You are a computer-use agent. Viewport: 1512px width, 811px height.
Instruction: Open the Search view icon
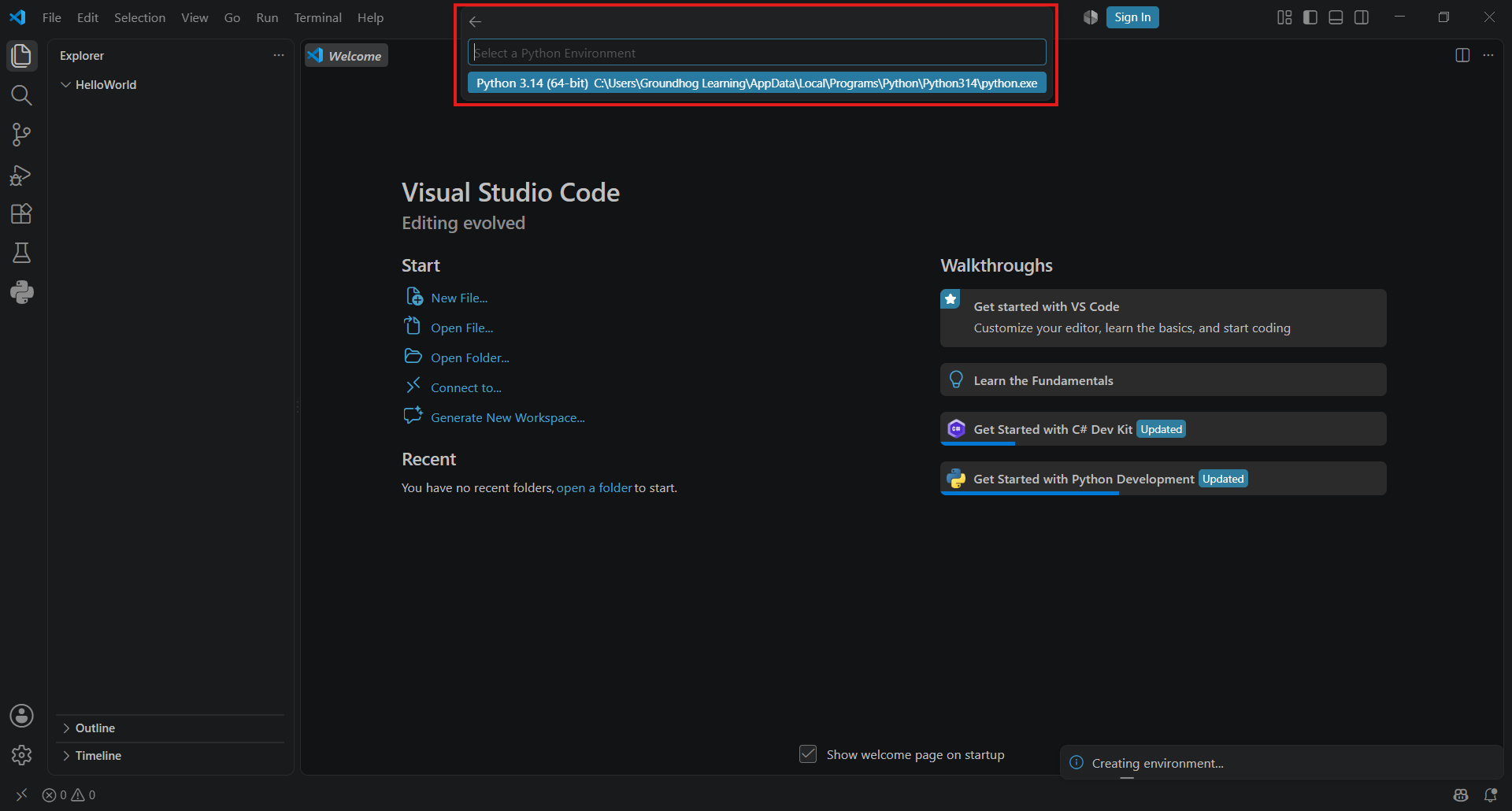coord(22,95)
